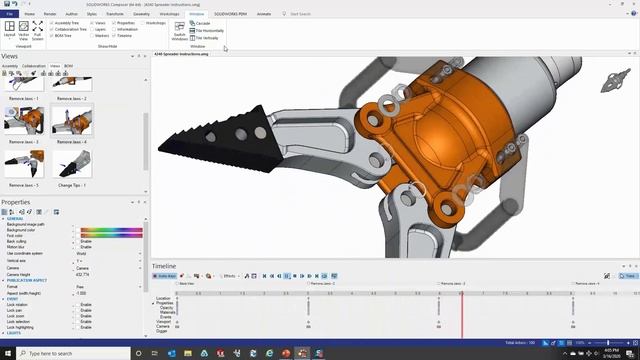The height and width of the screenshot is (360, 640).
Task: Collapse the EVENT properties section
Action: tap(3, 299)
